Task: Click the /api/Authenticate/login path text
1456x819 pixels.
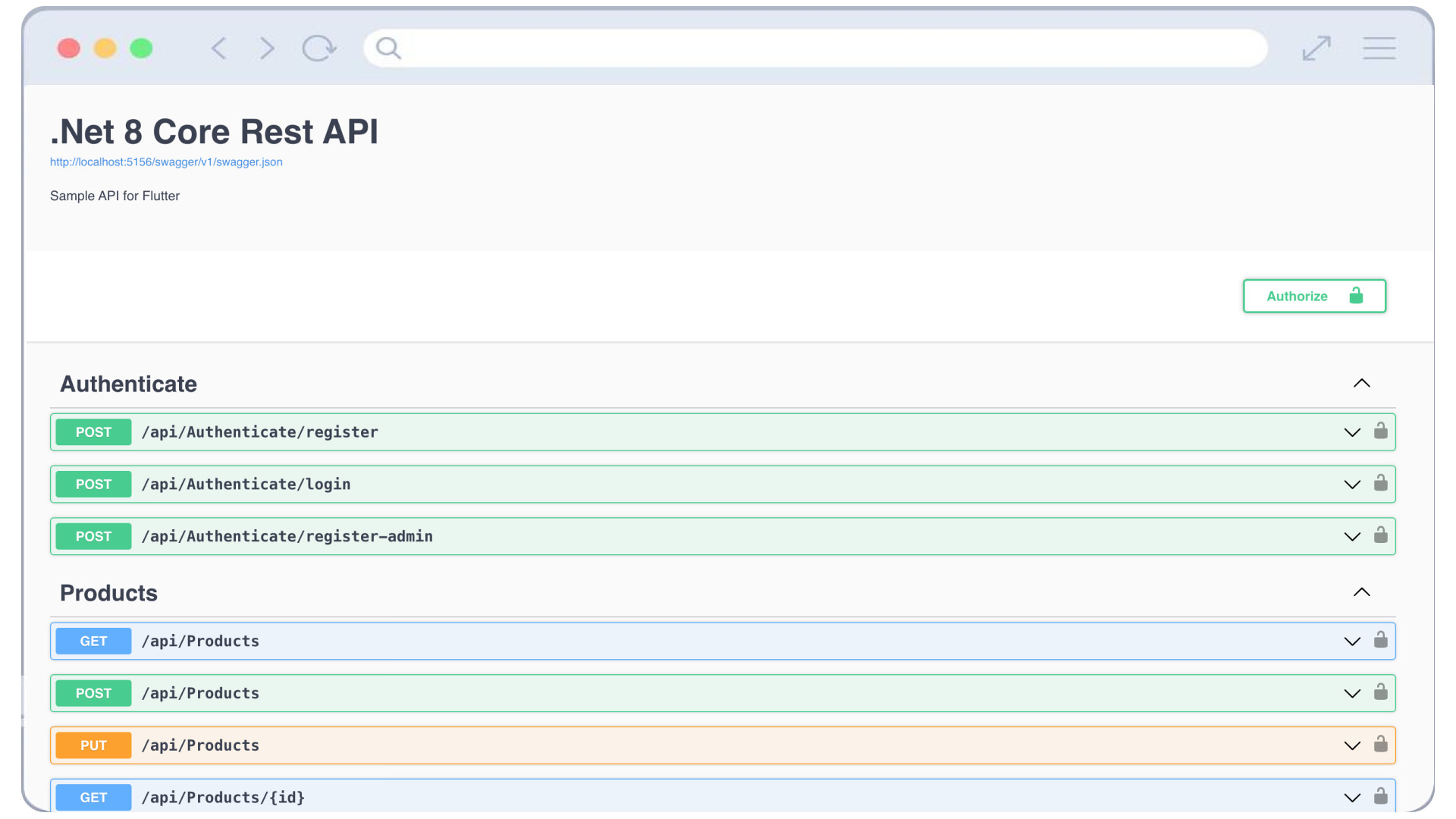Action: tap(246, 485)
